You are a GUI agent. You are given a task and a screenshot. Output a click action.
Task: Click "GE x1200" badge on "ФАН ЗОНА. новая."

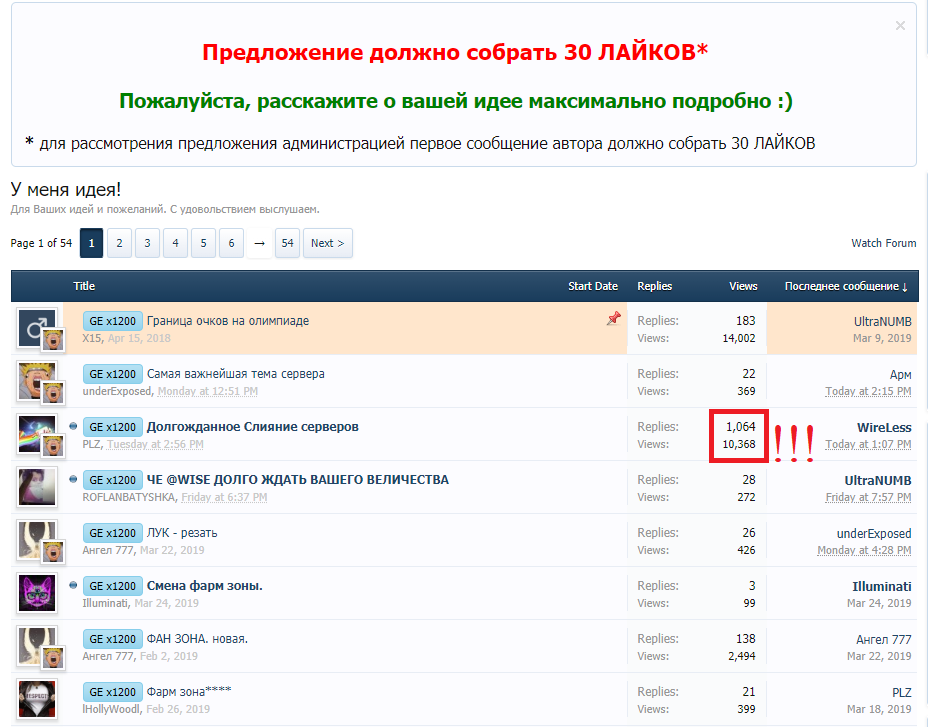(112, 639)
